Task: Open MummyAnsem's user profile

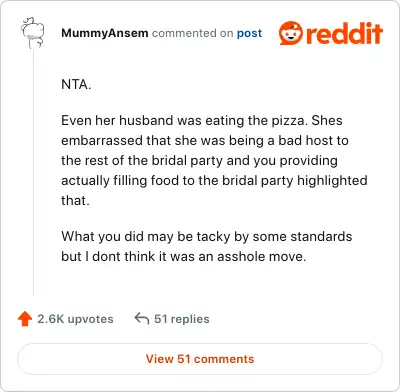Action: pos(105,33)
